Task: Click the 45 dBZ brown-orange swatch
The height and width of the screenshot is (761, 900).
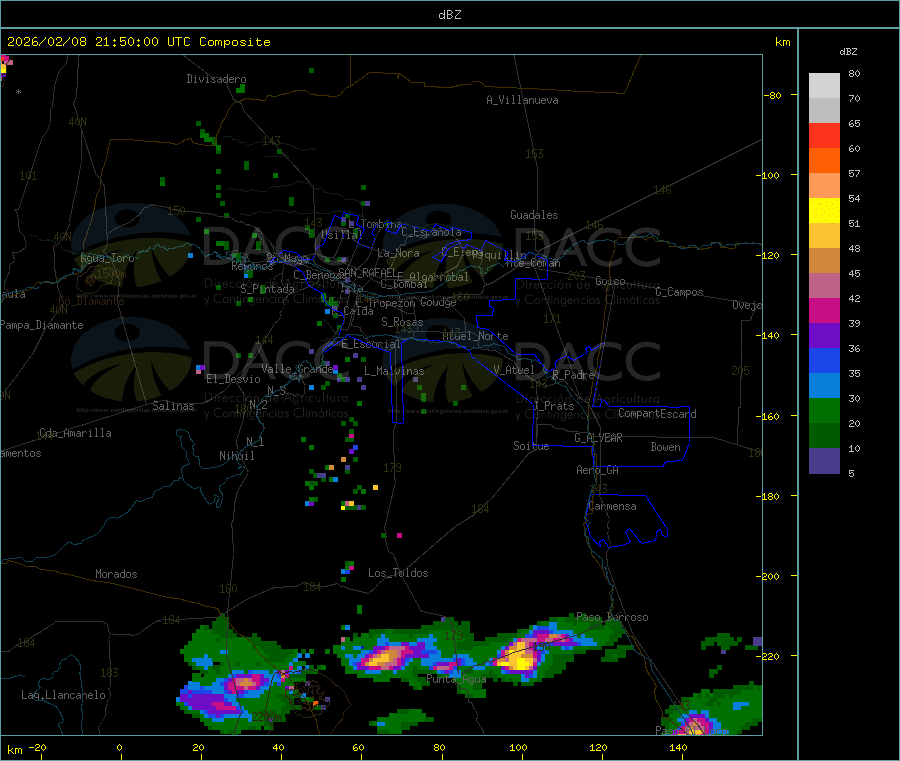Action: [824, 261]
